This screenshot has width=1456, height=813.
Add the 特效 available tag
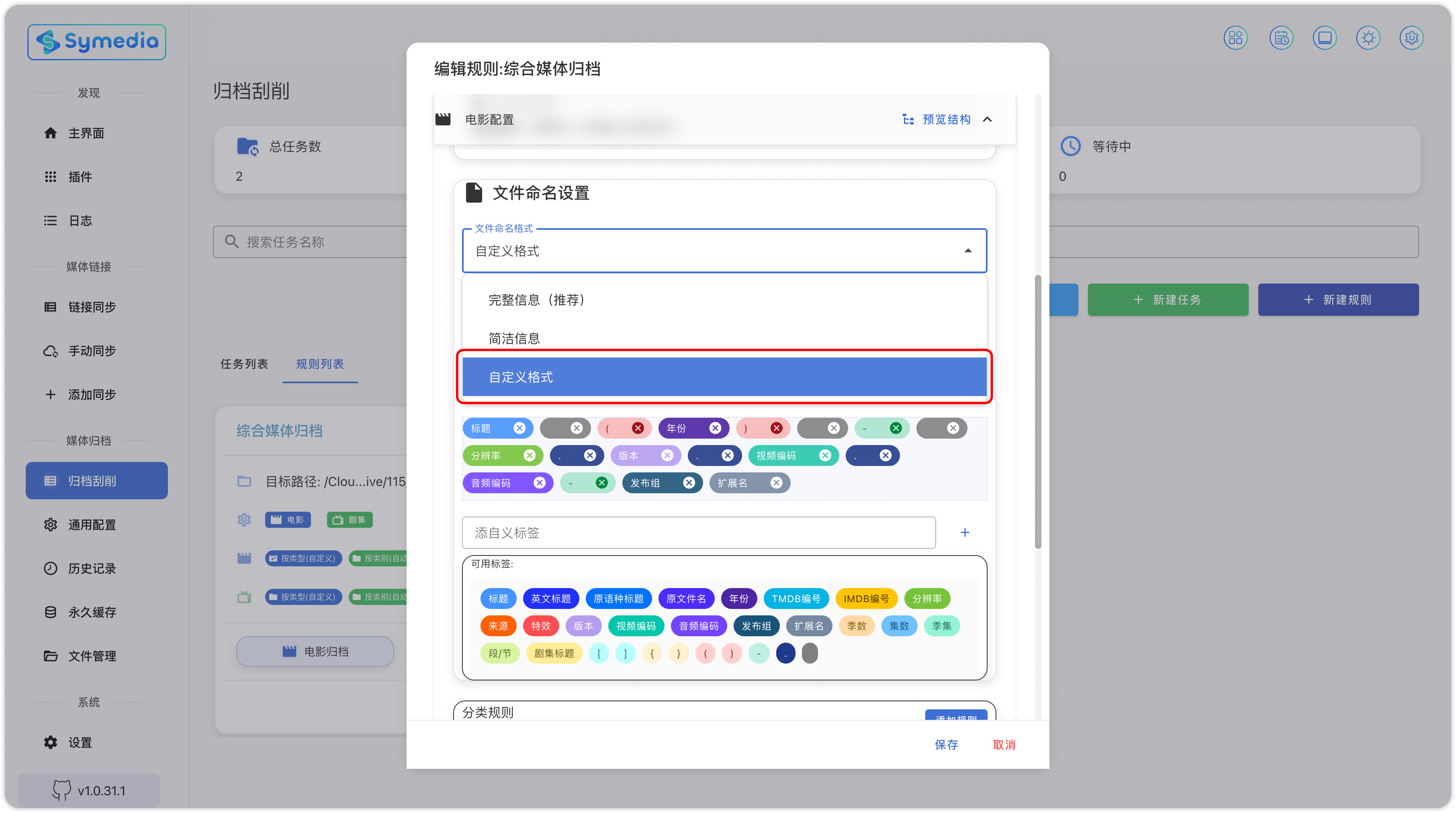tap(540, 625)
